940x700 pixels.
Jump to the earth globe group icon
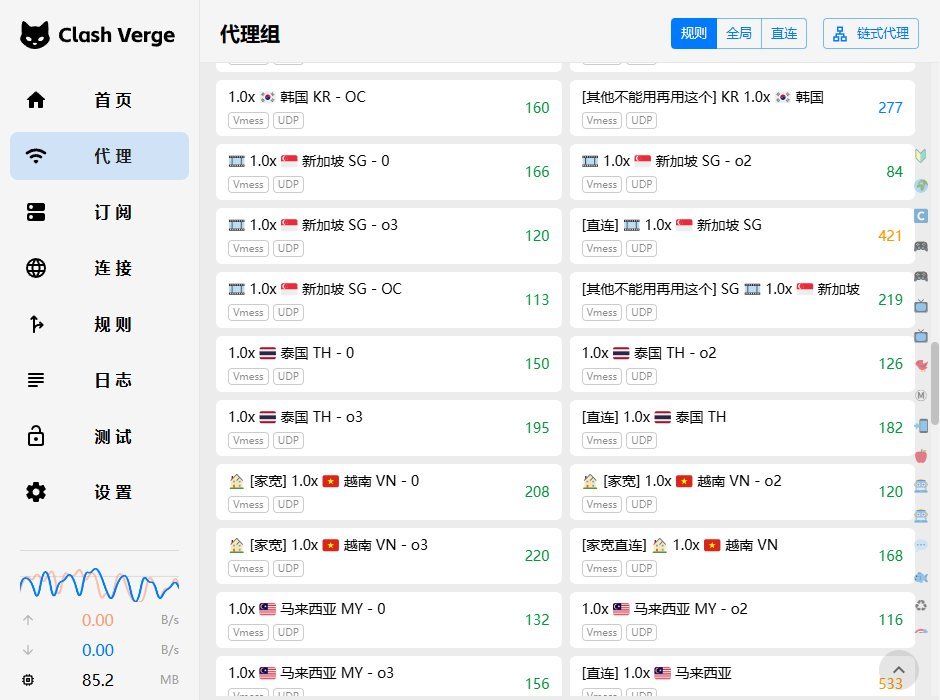[x=921, y=186]
